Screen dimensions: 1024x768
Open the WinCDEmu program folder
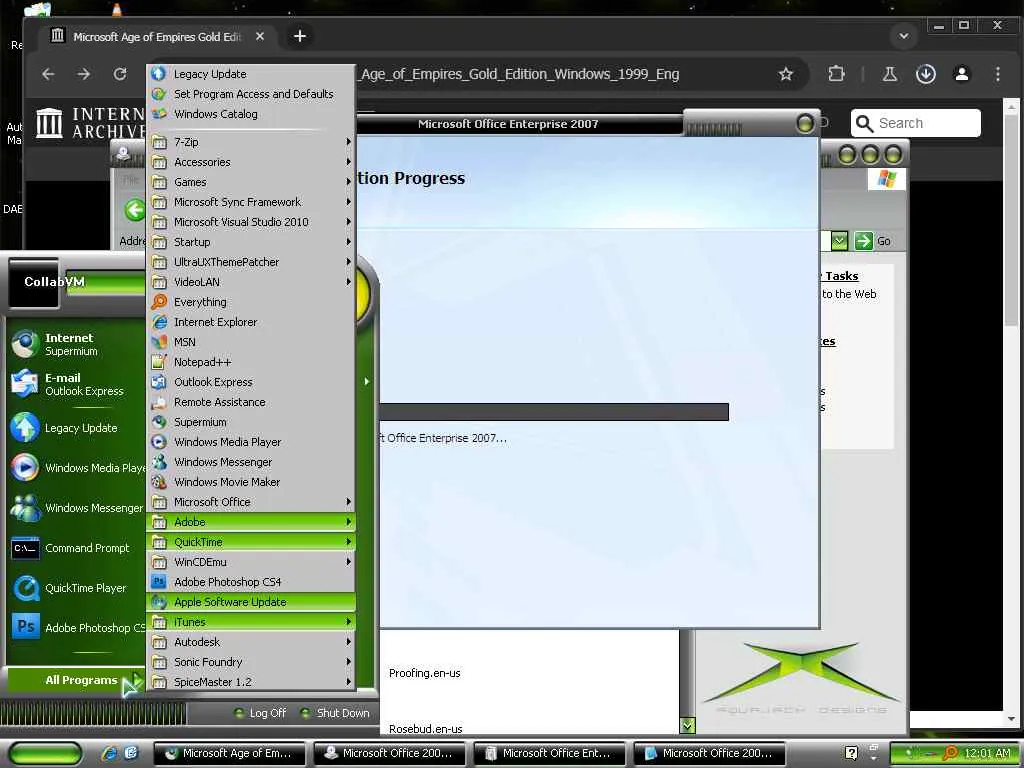(251, 562)
